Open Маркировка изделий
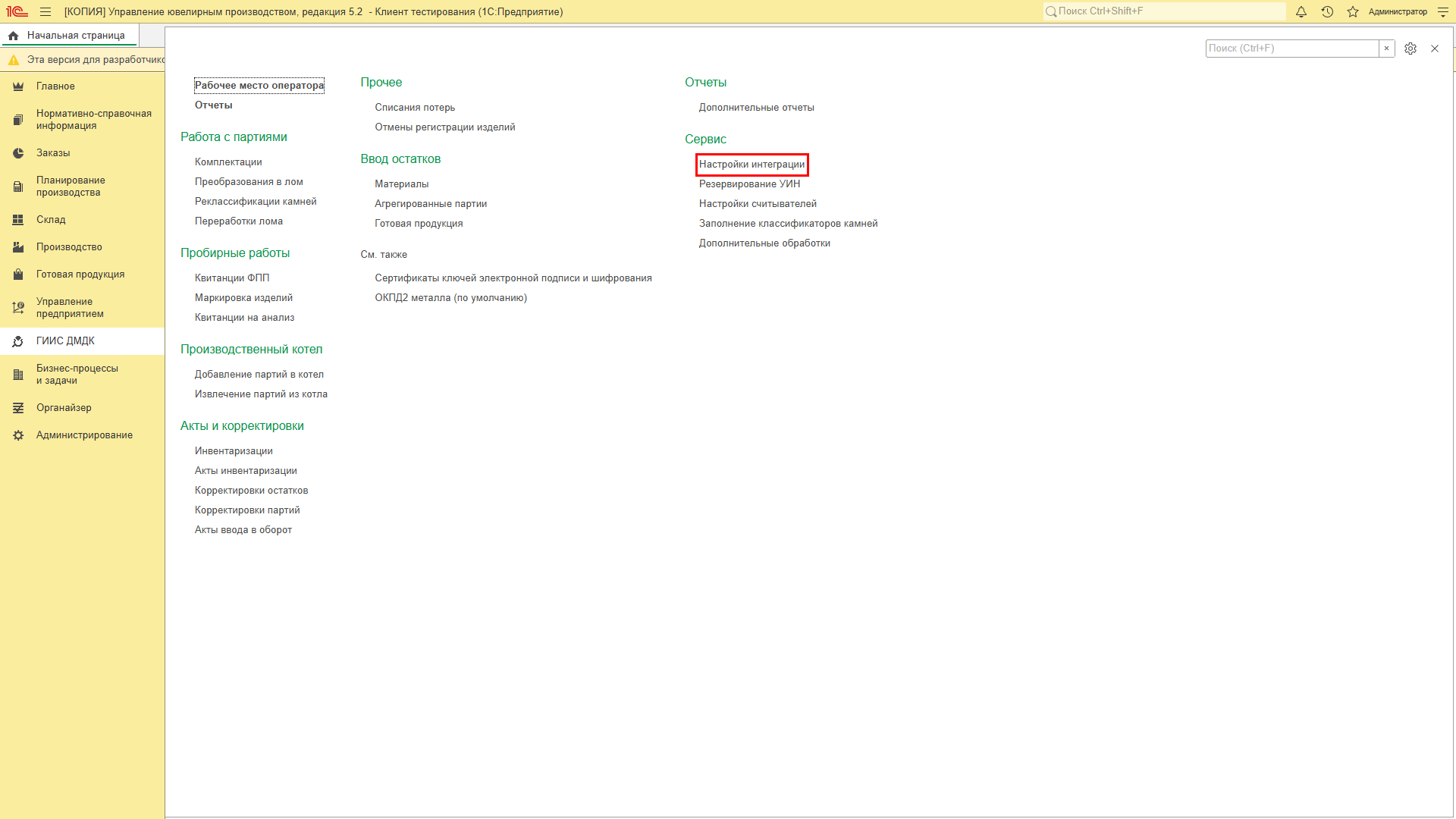The width and height of the screenshot is (1456, 819). tap(243, 298)
